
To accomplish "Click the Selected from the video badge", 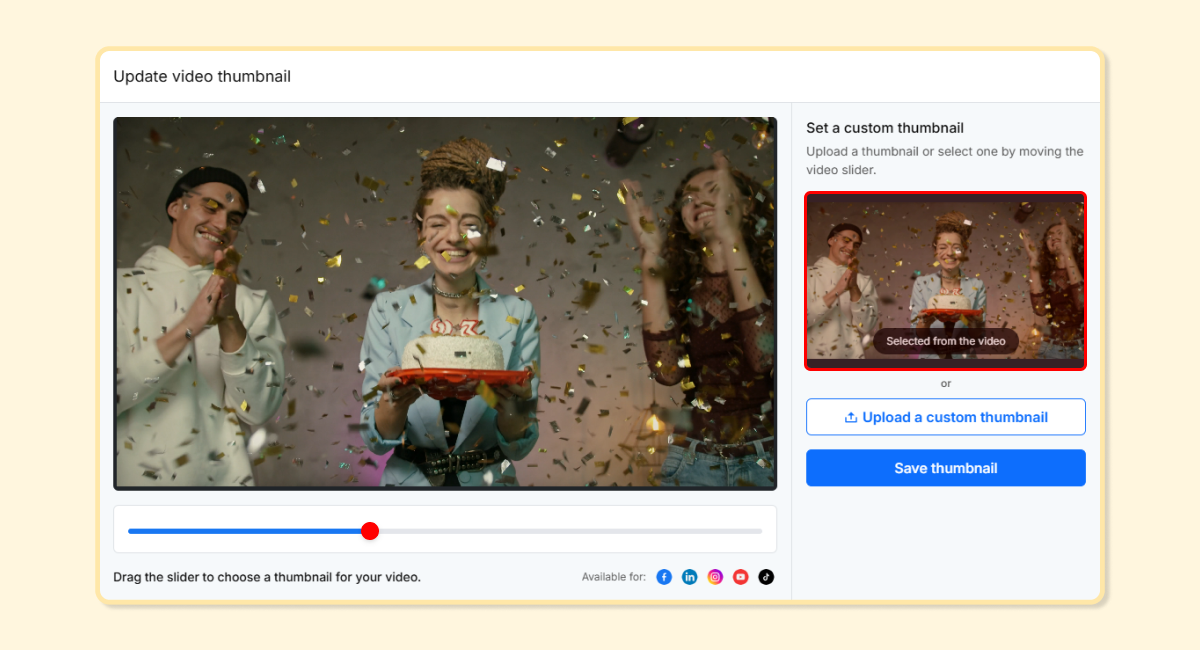I will click(x=945, y=341).
